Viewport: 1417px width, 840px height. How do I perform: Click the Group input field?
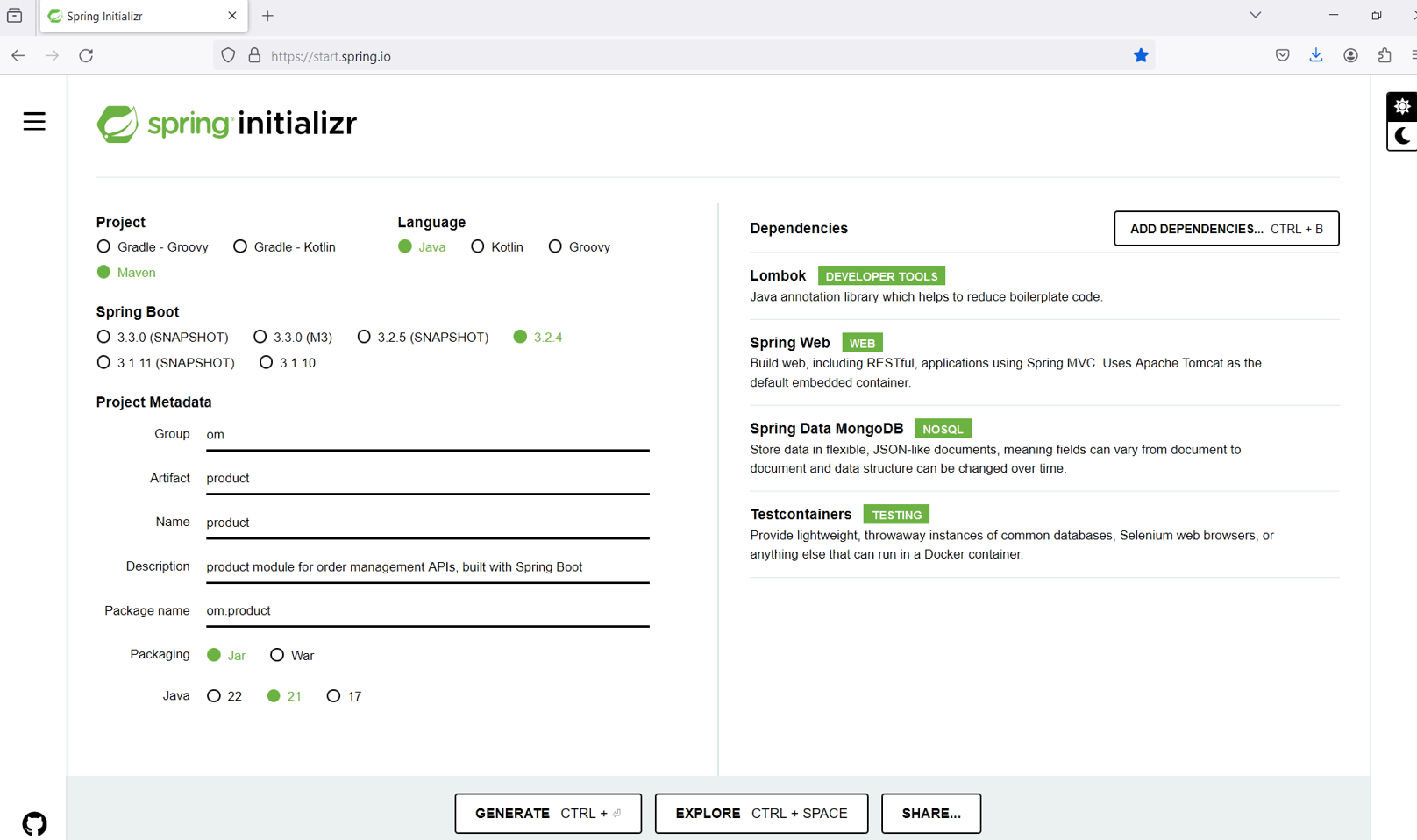point(428,435)
